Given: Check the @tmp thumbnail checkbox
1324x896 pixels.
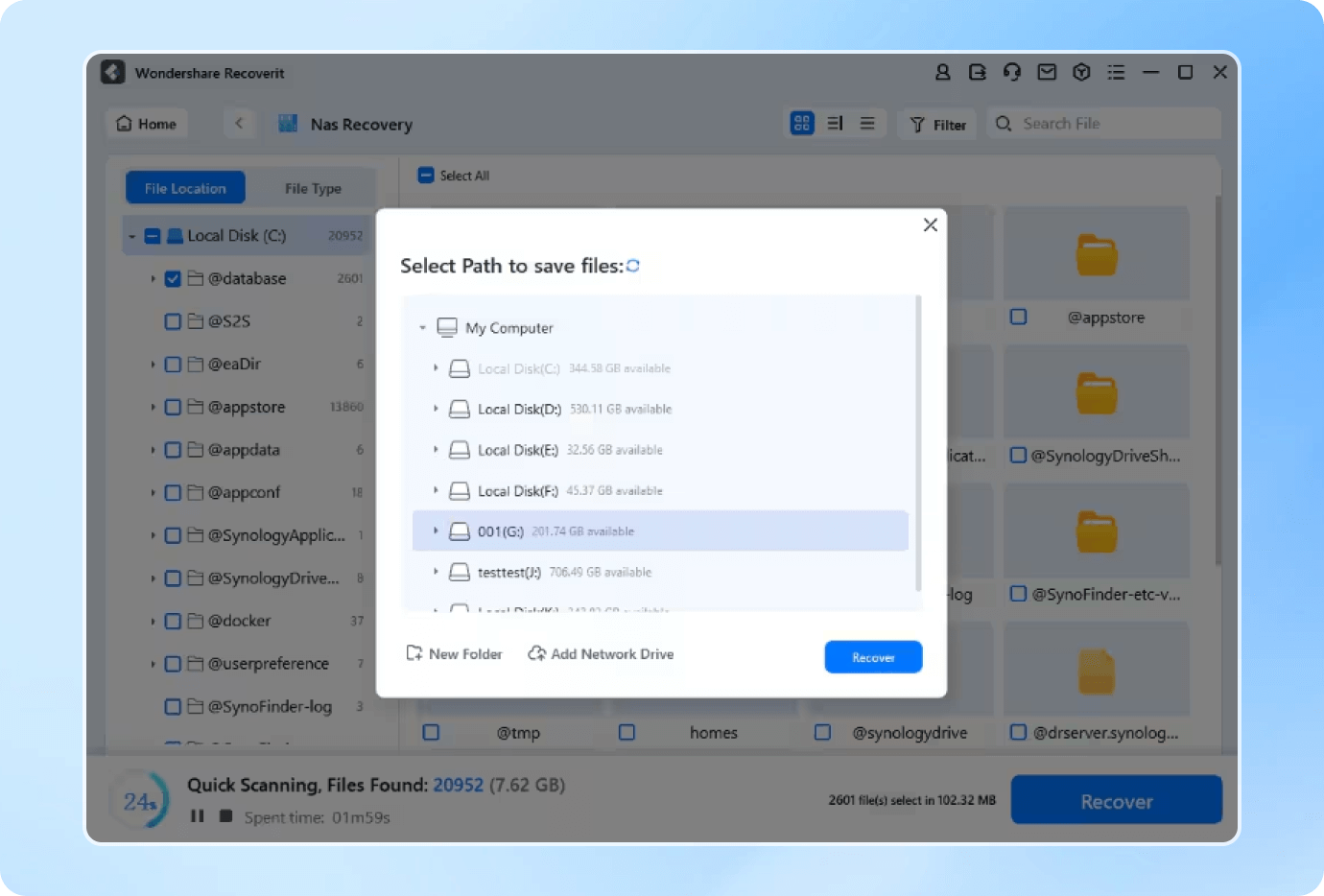Looking at the screenshot, I should click(x=431, y=732).
